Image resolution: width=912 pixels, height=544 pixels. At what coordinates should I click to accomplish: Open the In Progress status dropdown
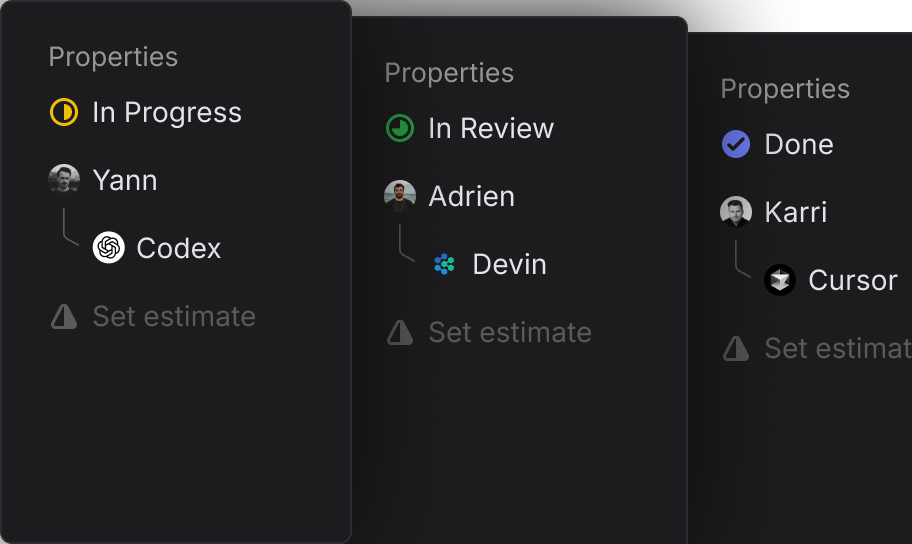tap(167, 113)
